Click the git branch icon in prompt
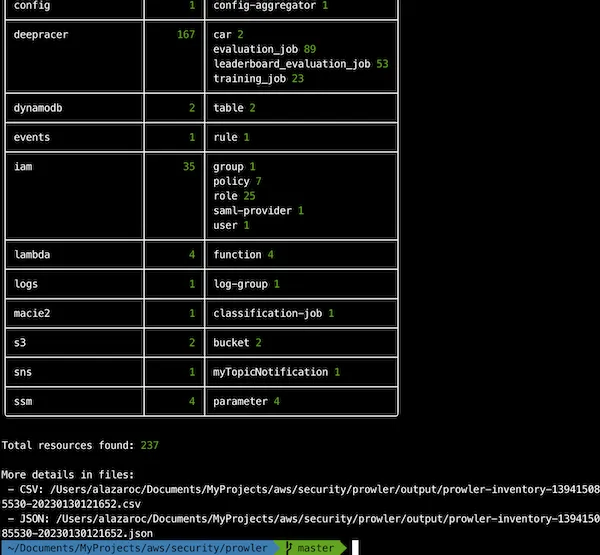600x555 pixels. 289,548
